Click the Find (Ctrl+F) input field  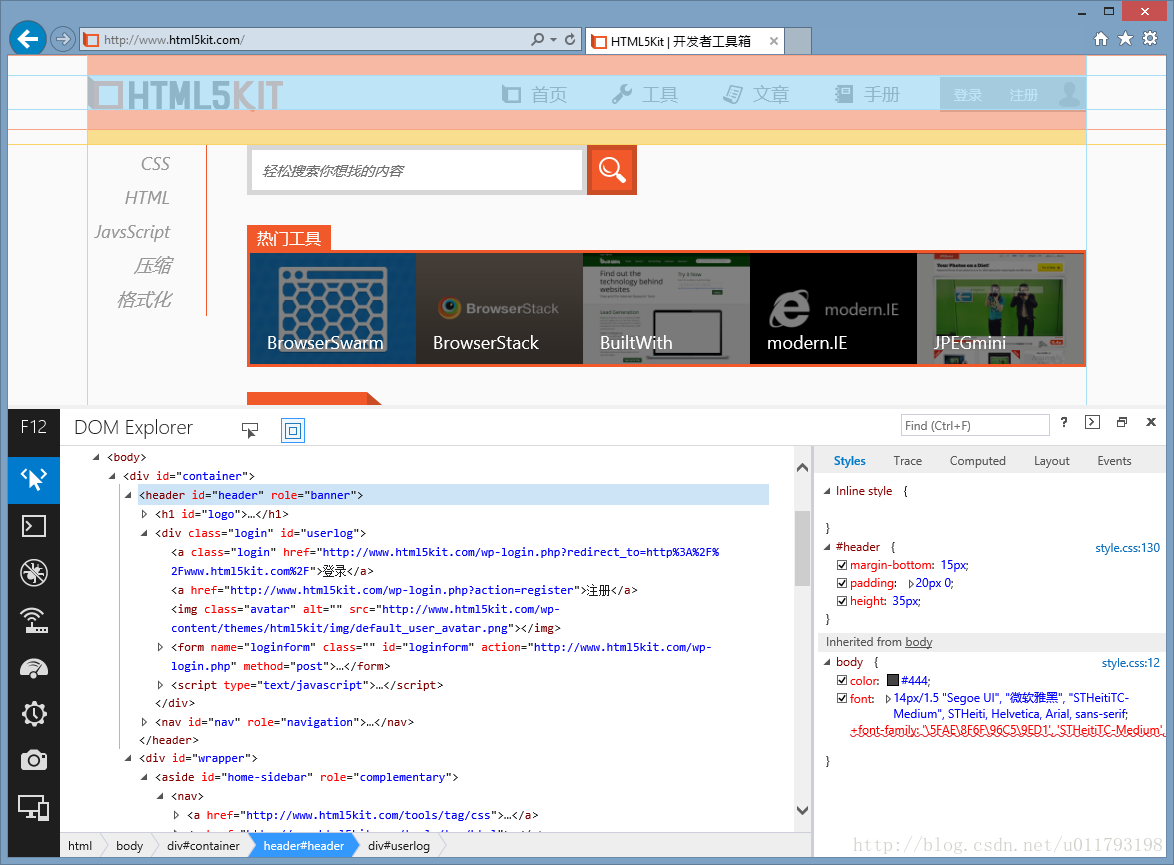coord(975,425)
